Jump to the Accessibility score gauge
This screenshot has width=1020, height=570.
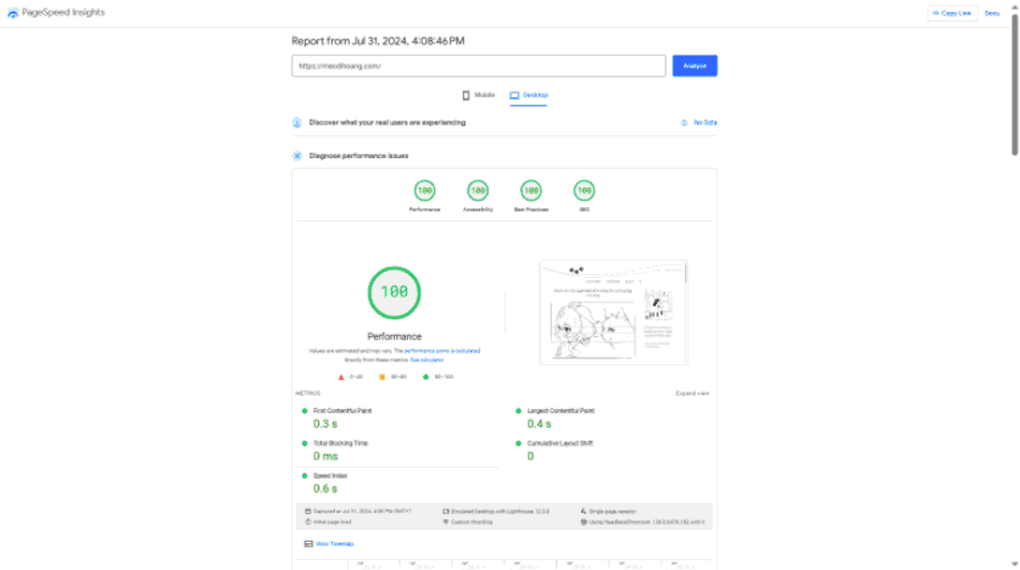click(477, 190)
